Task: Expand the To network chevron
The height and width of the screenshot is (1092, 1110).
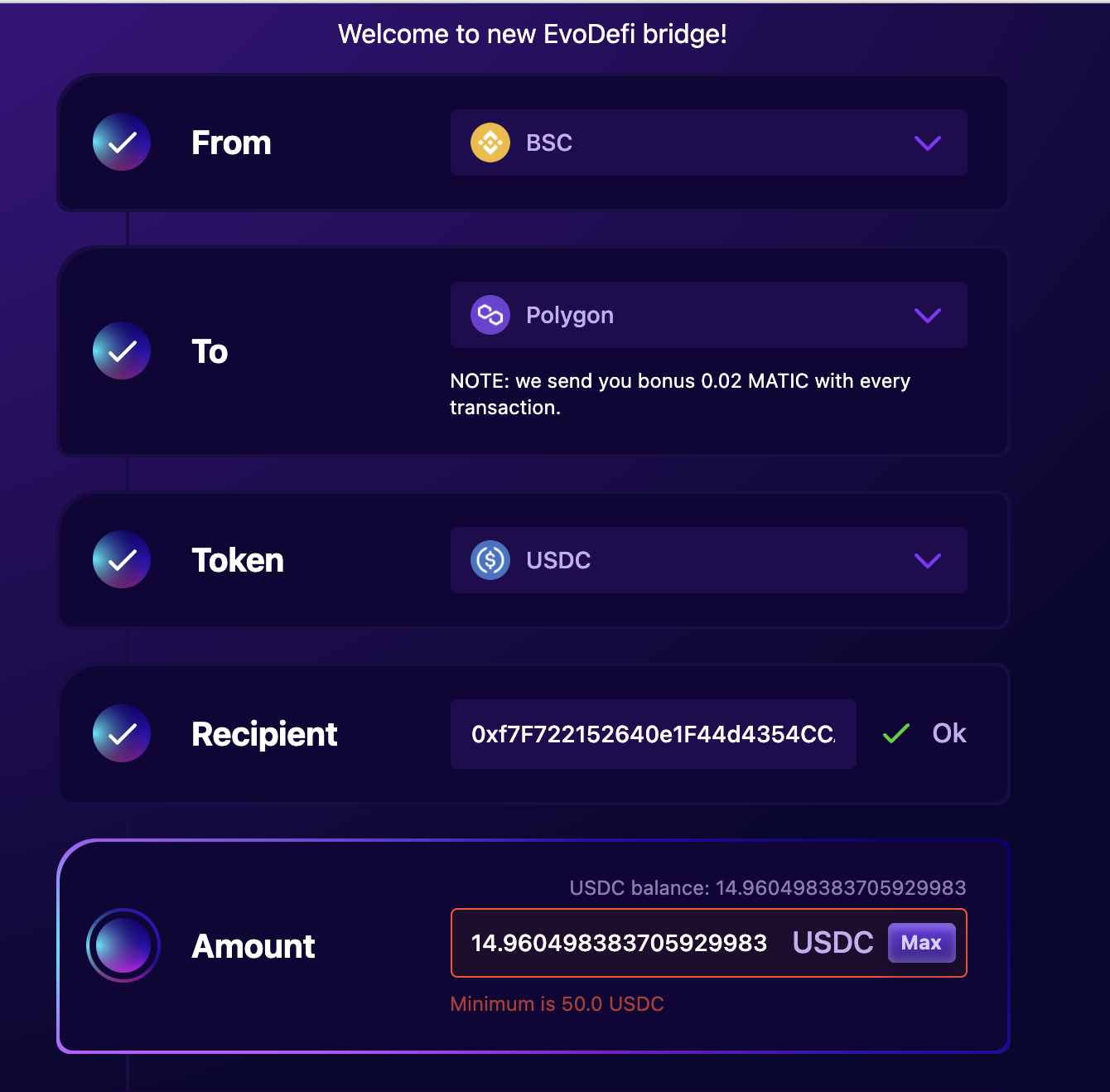Action: (x=927, y=316)
